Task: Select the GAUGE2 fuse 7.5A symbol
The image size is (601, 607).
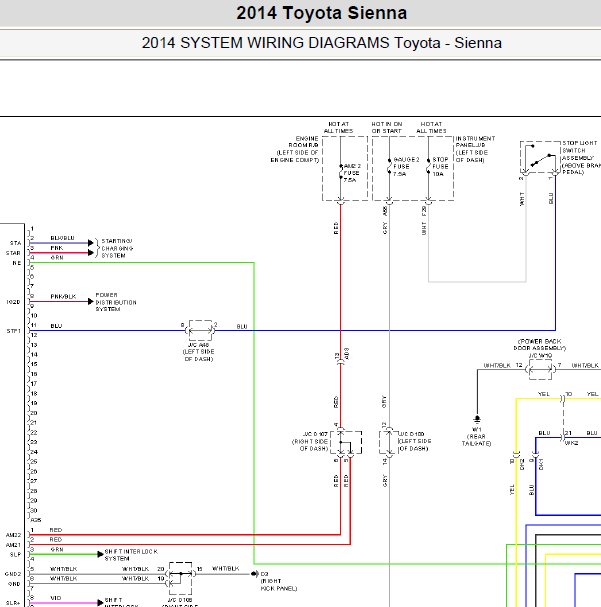Action: 390,166
